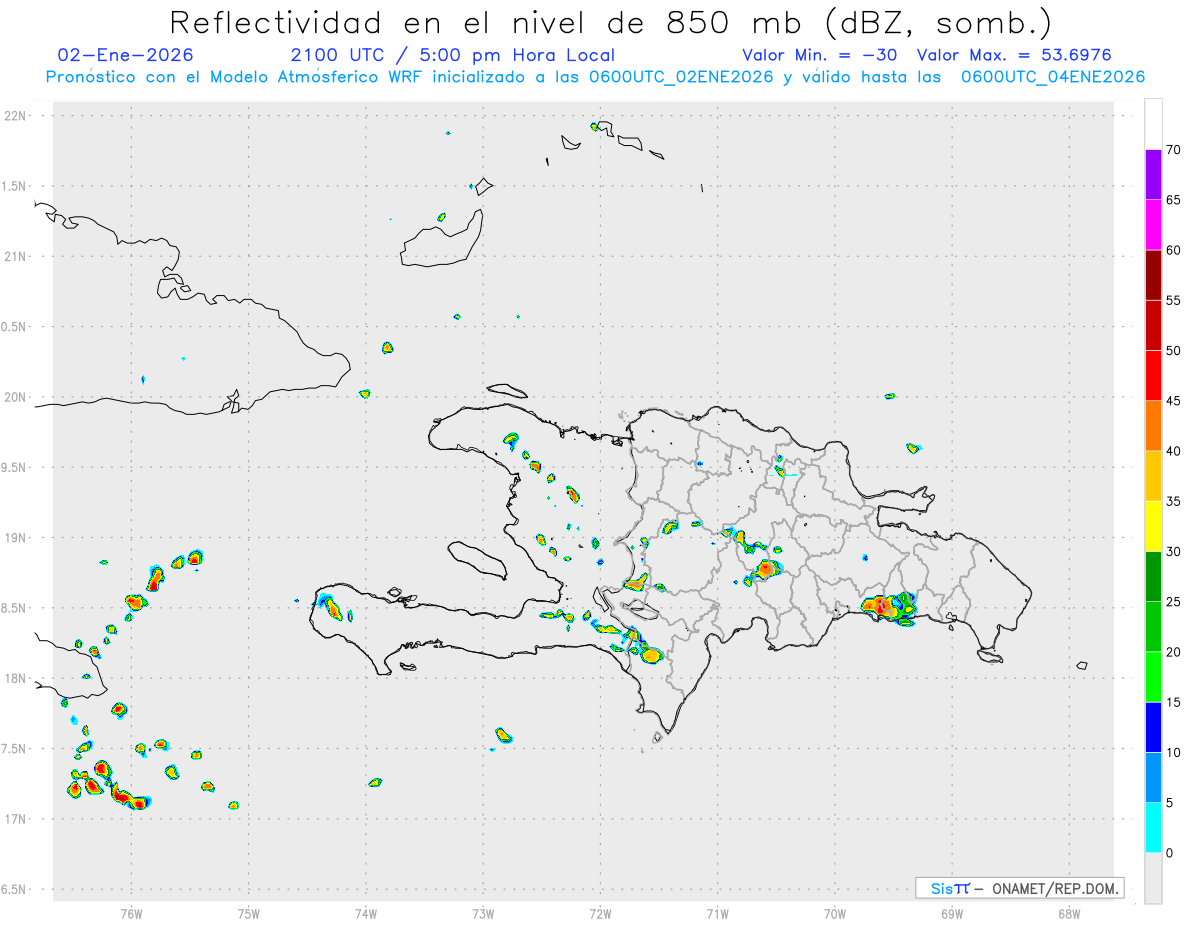Click the colorbar value '15'
Image resolution: width=1200 pixels, height=927 pixels.
click(x=1174, y=702)
